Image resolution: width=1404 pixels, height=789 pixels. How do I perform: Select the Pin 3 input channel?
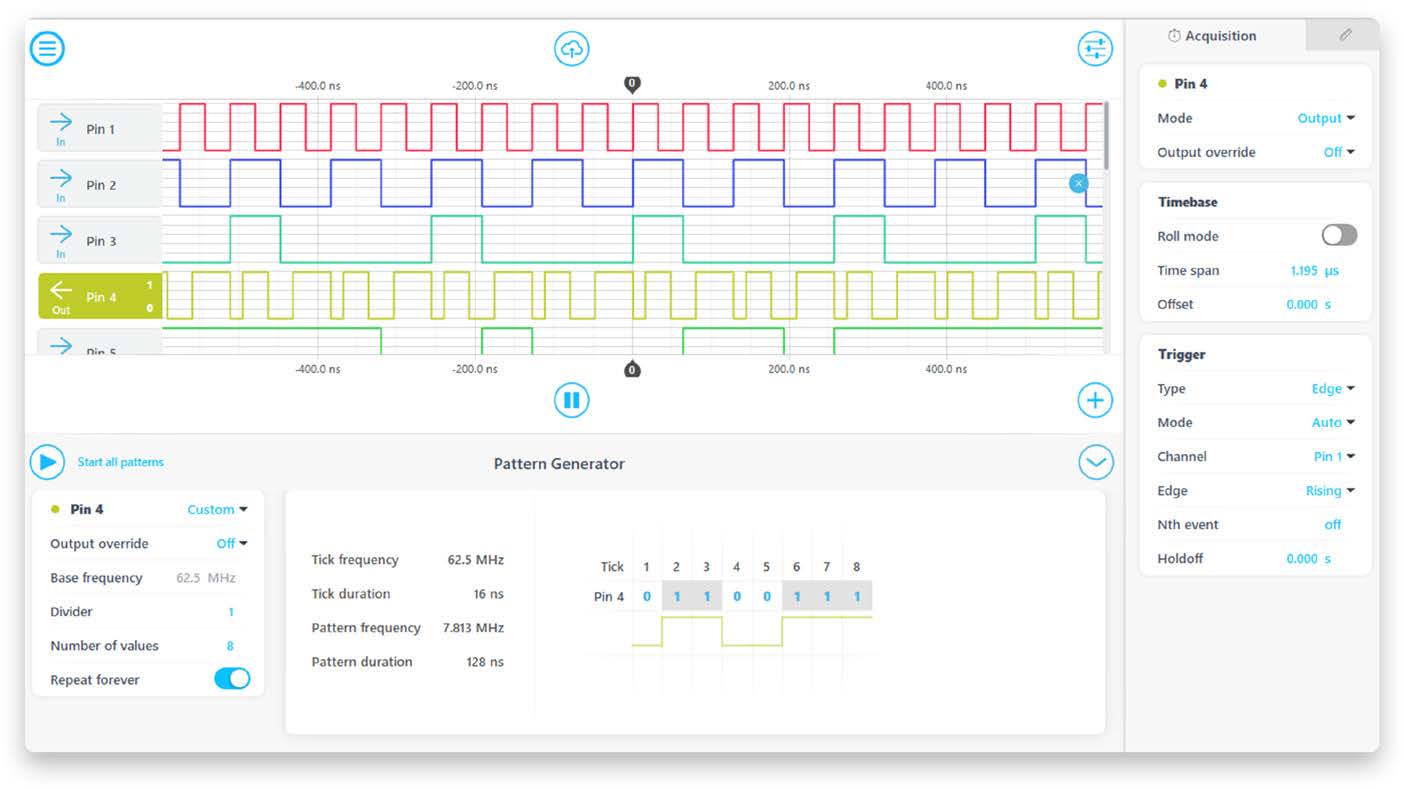tap(100, 241)
